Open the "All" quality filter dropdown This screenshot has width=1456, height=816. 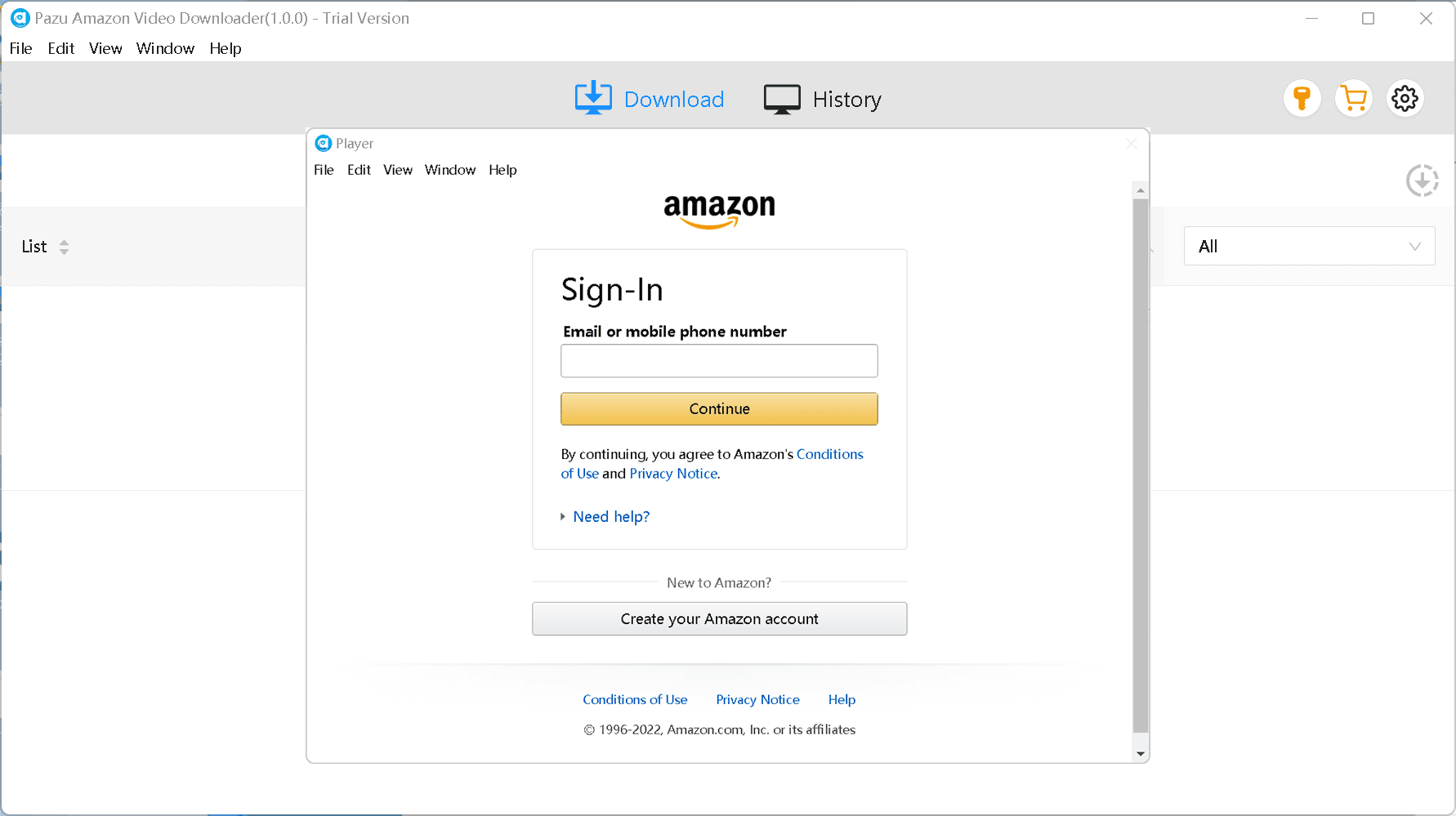point(1309,246)
